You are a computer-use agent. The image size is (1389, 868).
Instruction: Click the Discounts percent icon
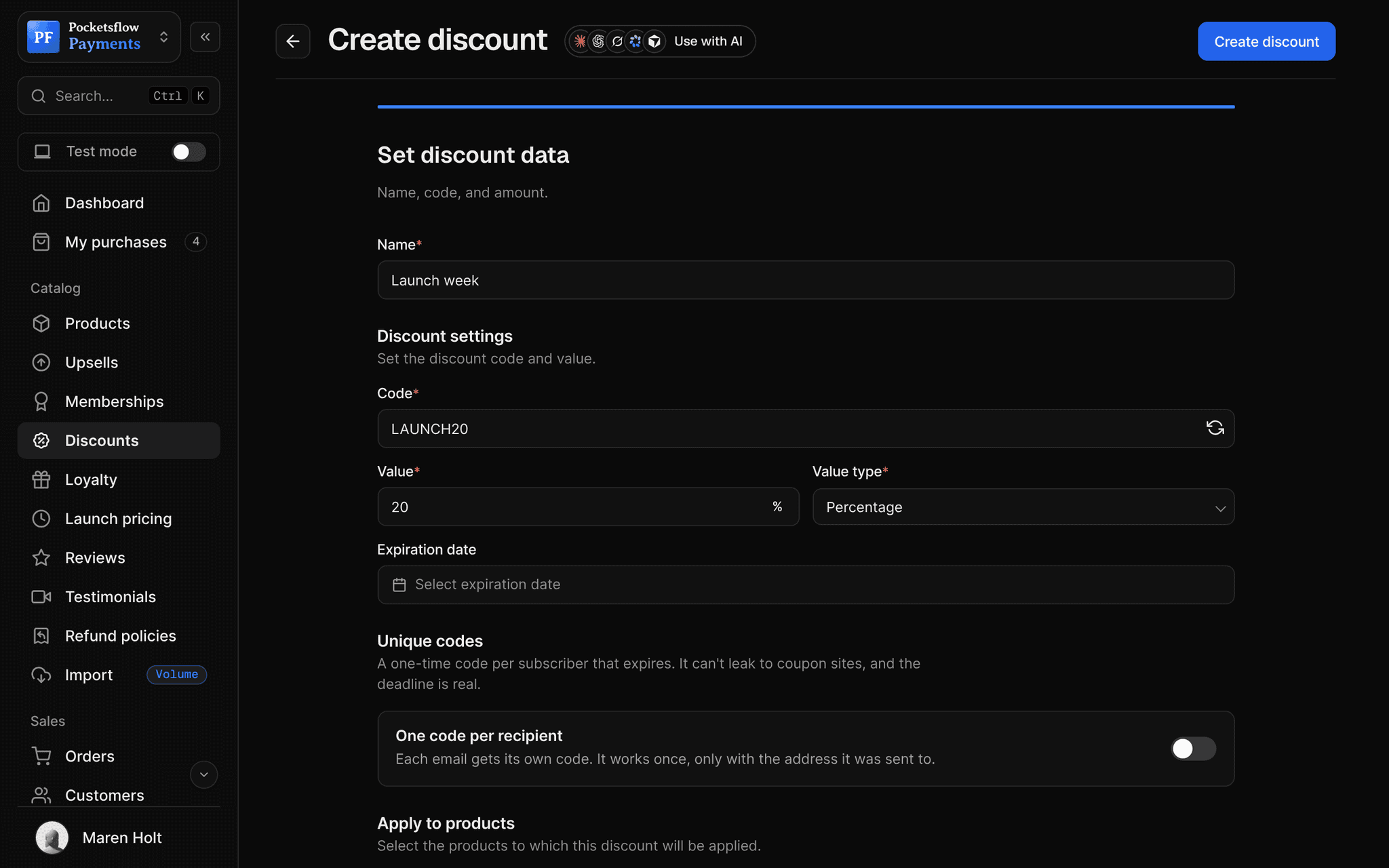pos(41,441)
